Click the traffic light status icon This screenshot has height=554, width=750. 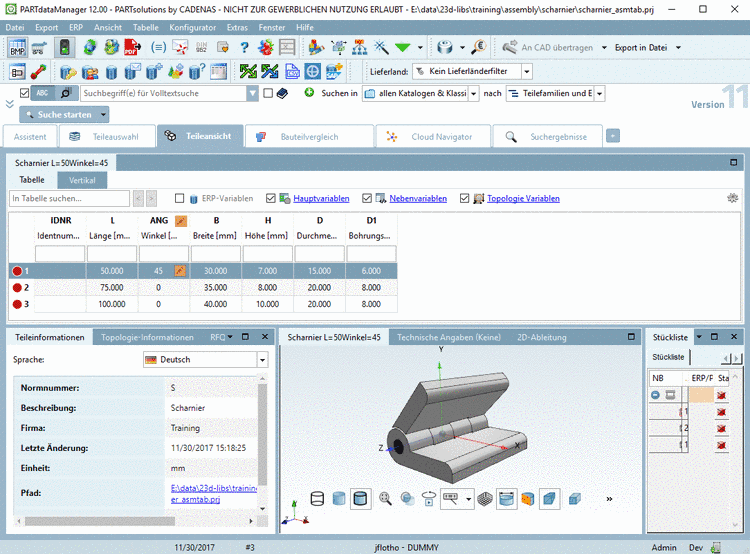click(x=65, y=47)
